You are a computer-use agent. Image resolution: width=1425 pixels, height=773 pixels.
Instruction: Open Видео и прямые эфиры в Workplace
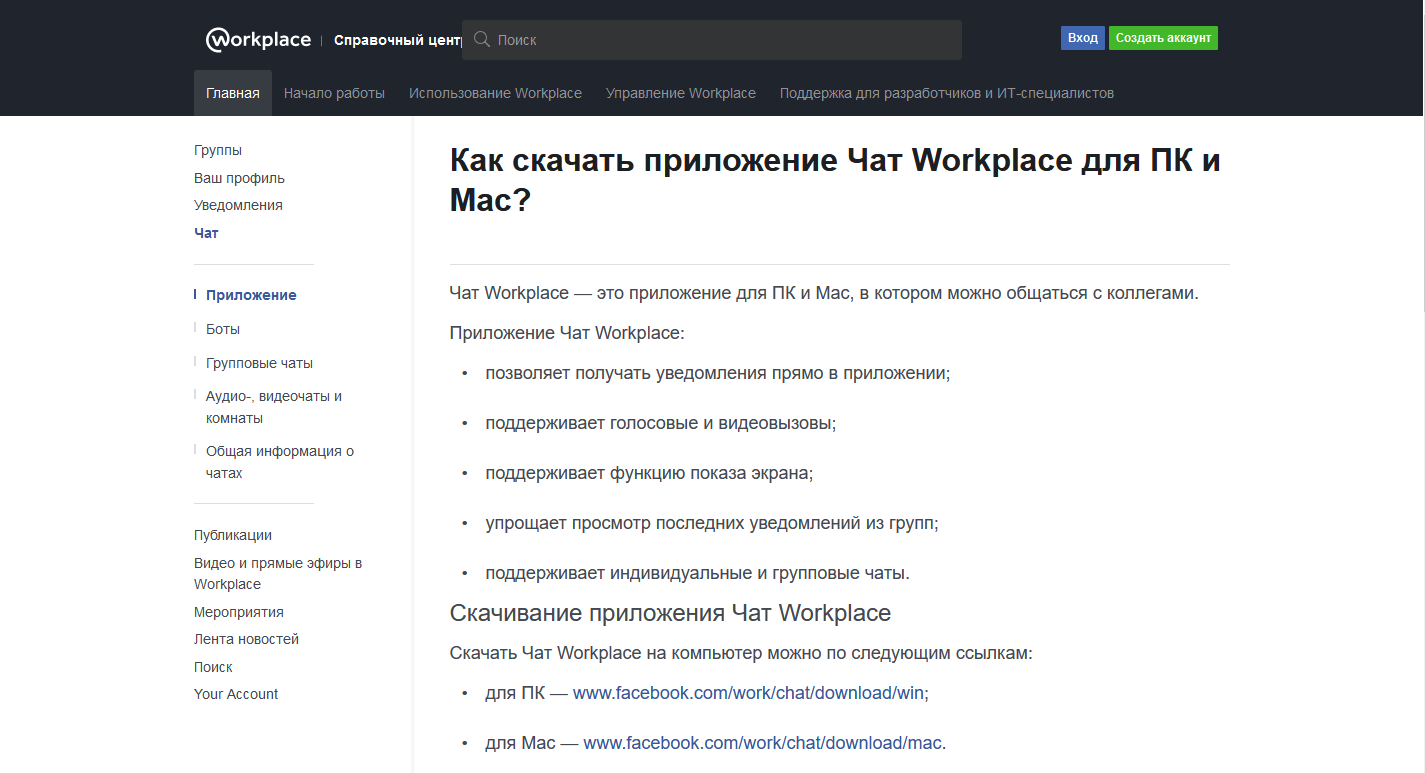coord(278,574)
